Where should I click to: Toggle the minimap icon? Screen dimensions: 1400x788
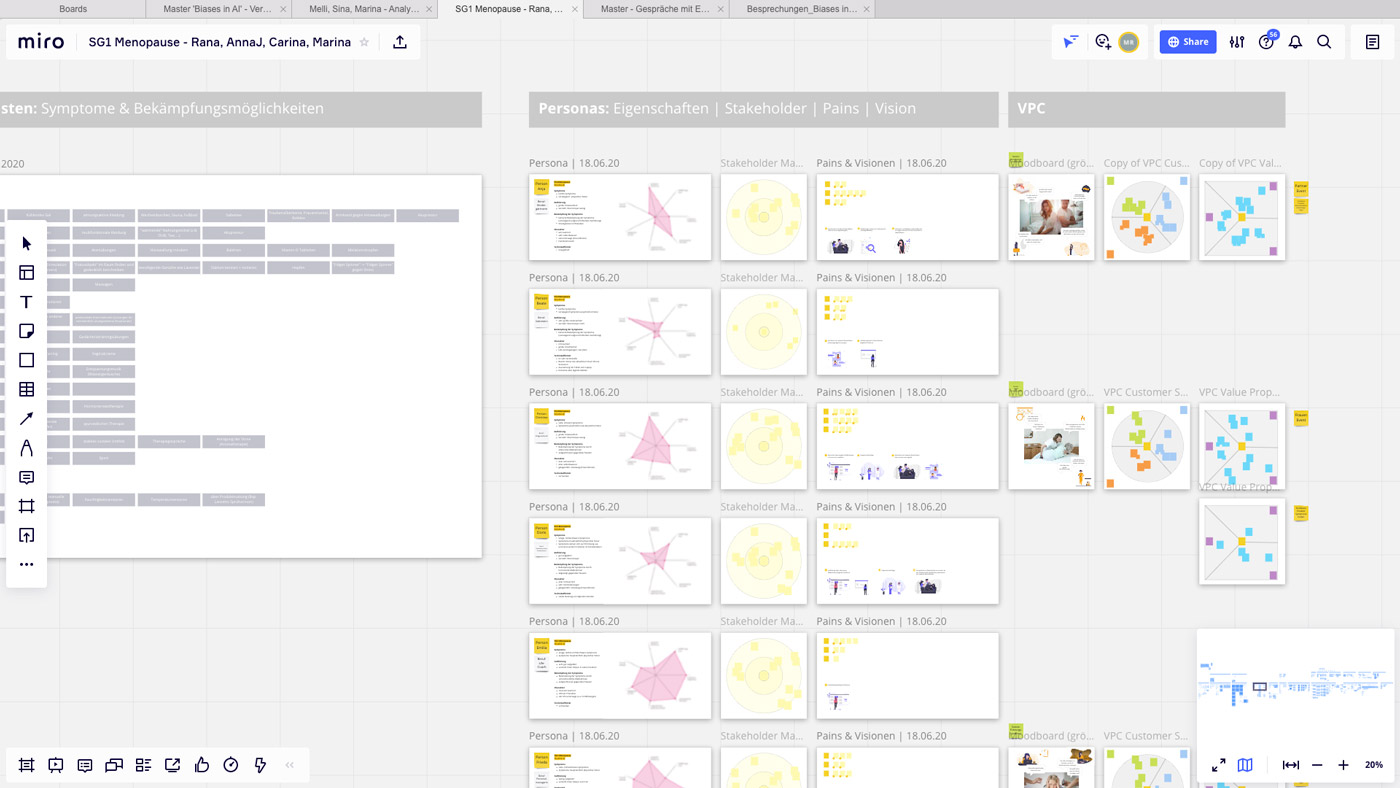pos(1245,765)
